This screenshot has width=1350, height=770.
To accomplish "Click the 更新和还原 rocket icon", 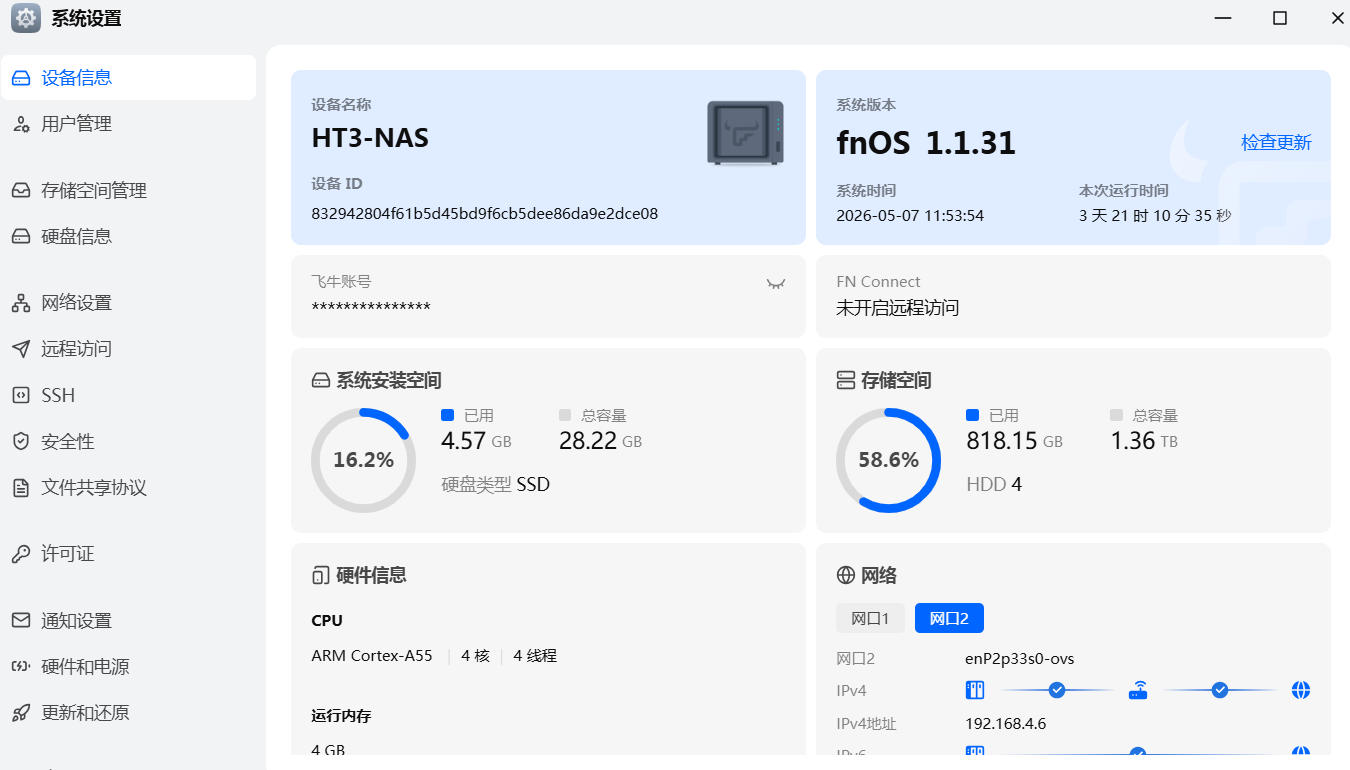I will click(x=21, y=713).
